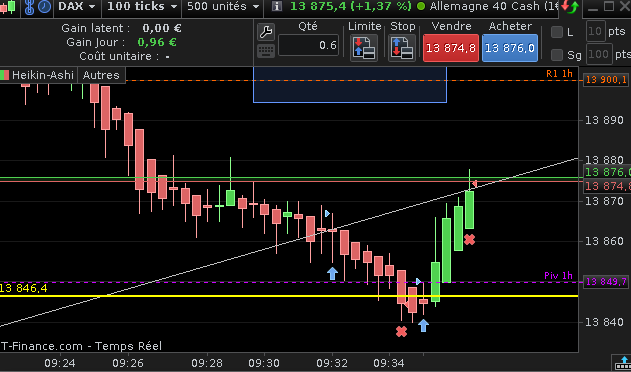Click the Heikin-Ashi red-green color swatch
This screenshot has width=631, height=372.
pos(4,75)
